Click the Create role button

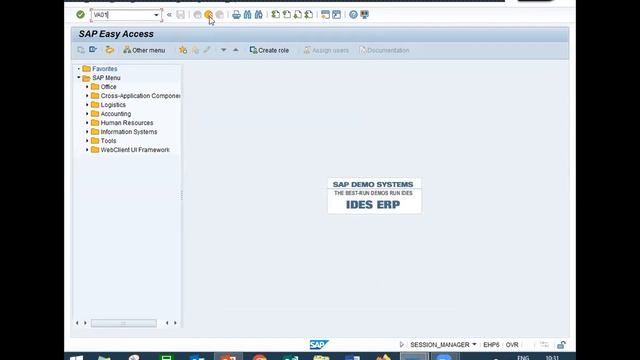coord(269,50)
